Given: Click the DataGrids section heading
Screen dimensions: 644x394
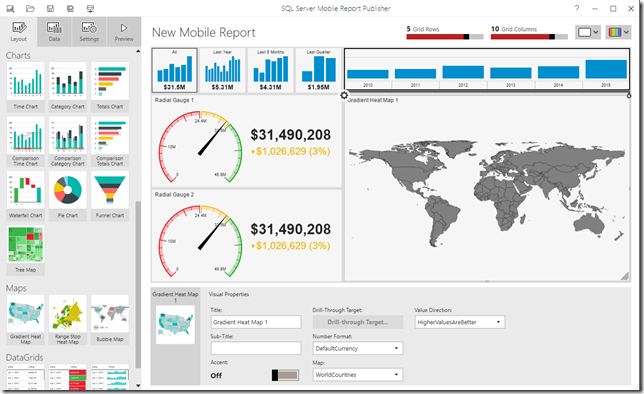Looking at the screenshot, I should click(24, 357).
